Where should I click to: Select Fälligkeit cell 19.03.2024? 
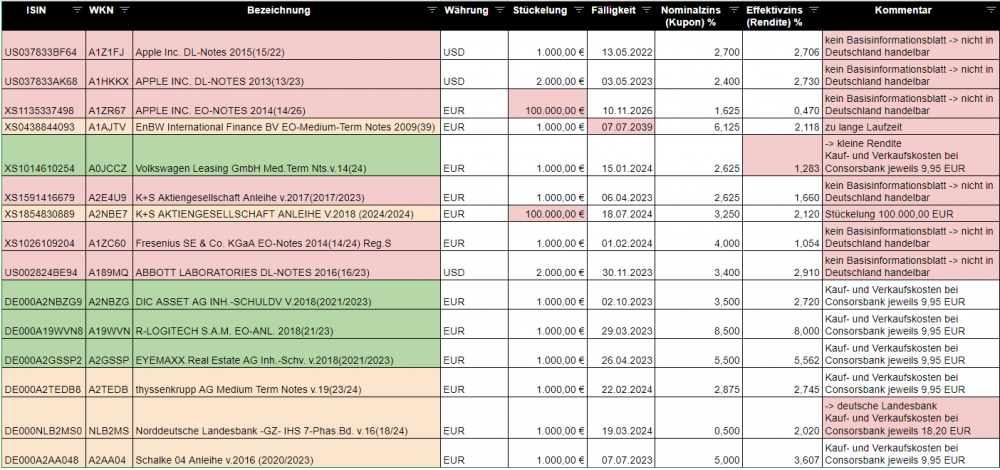pos(621,418)
